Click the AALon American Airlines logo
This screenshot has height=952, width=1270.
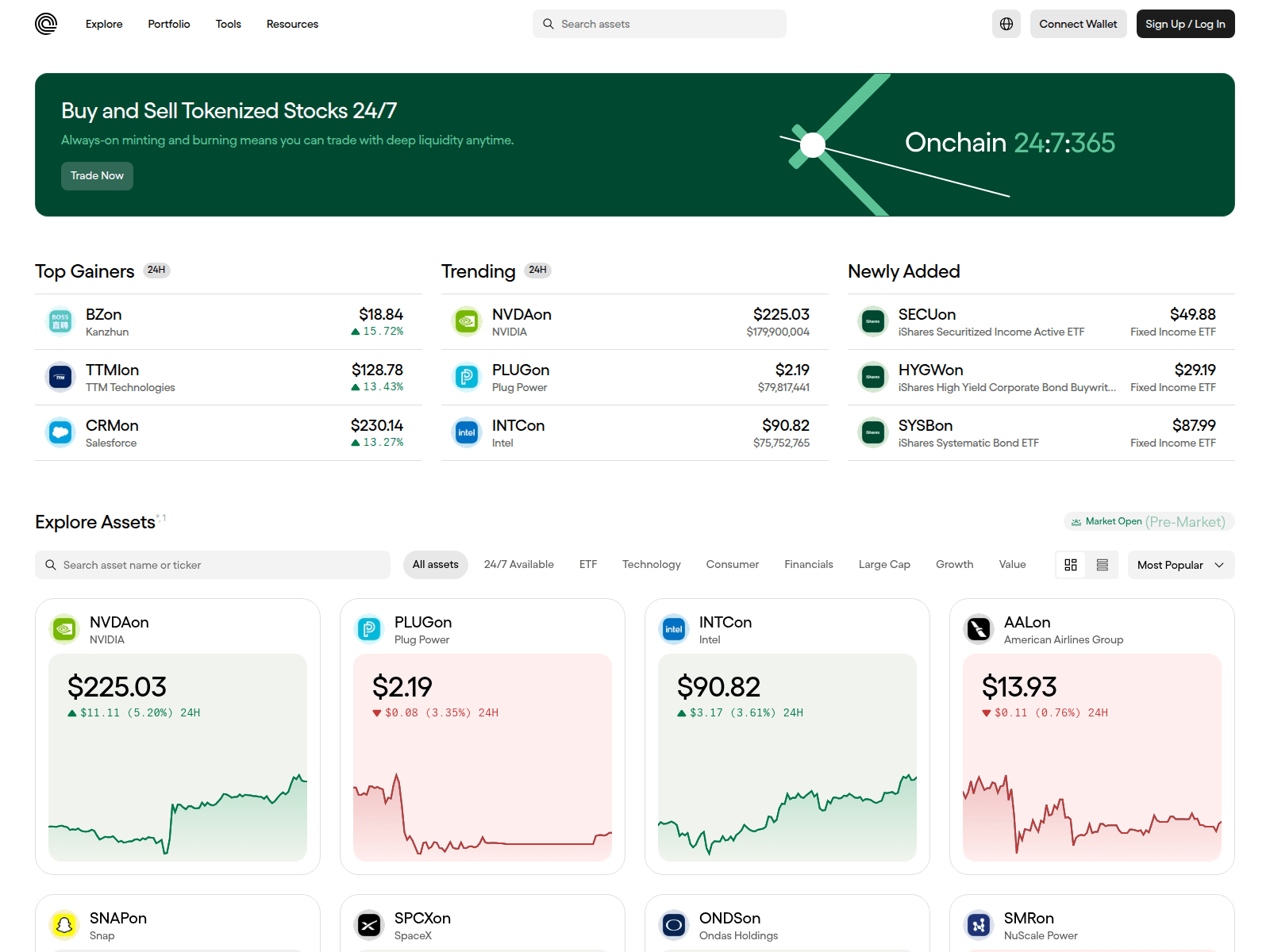pos(979,630)
